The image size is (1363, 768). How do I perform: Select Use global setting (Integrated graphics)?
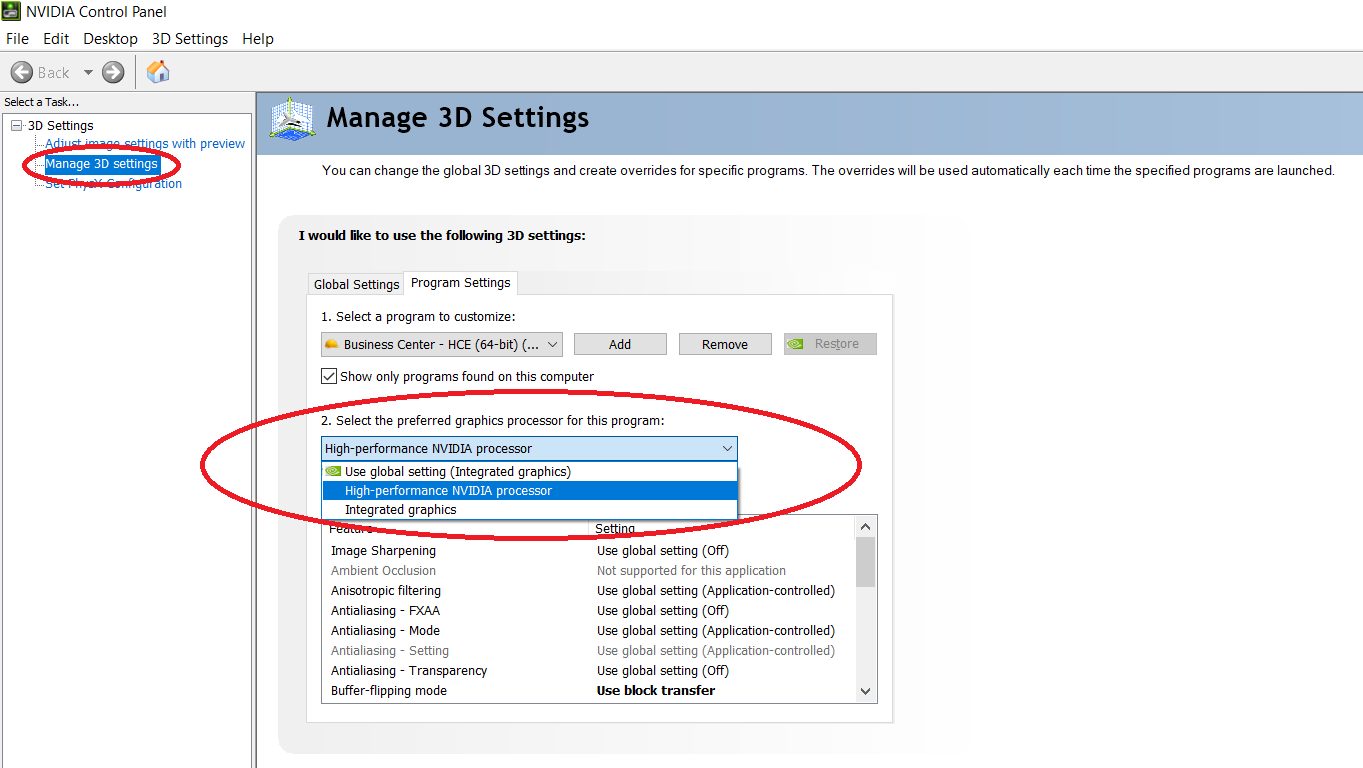point(457,472)
